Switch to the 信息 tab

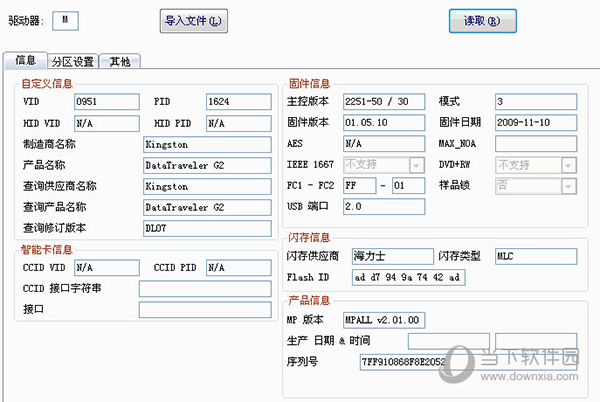(x=25, y=62)
